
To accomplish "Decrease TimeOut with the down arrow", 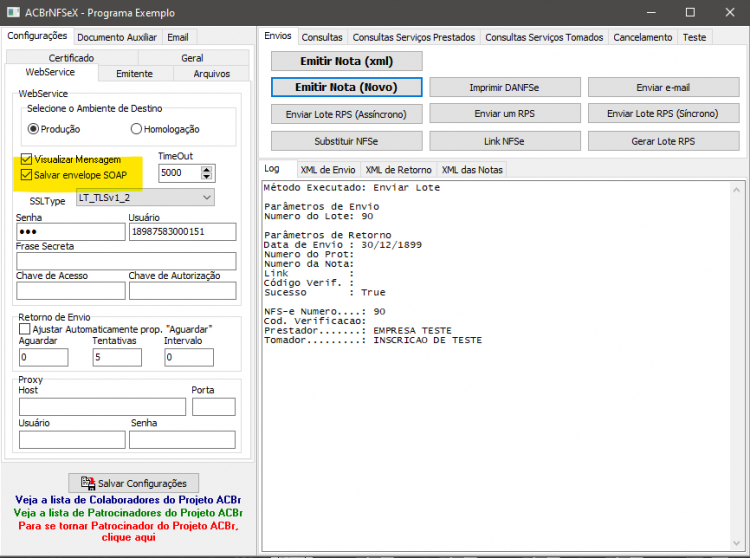I will (206, 176).
